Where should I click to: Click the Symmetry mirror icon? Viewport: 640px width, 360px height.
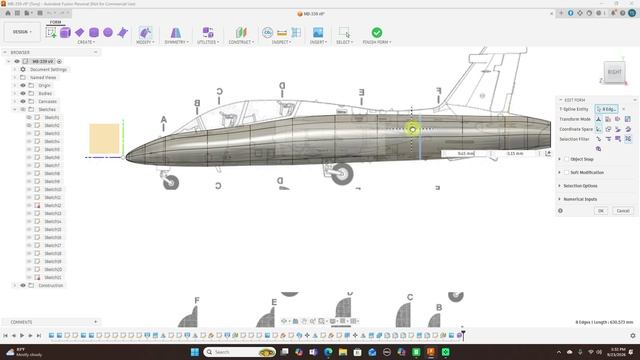tap(176, 33)
